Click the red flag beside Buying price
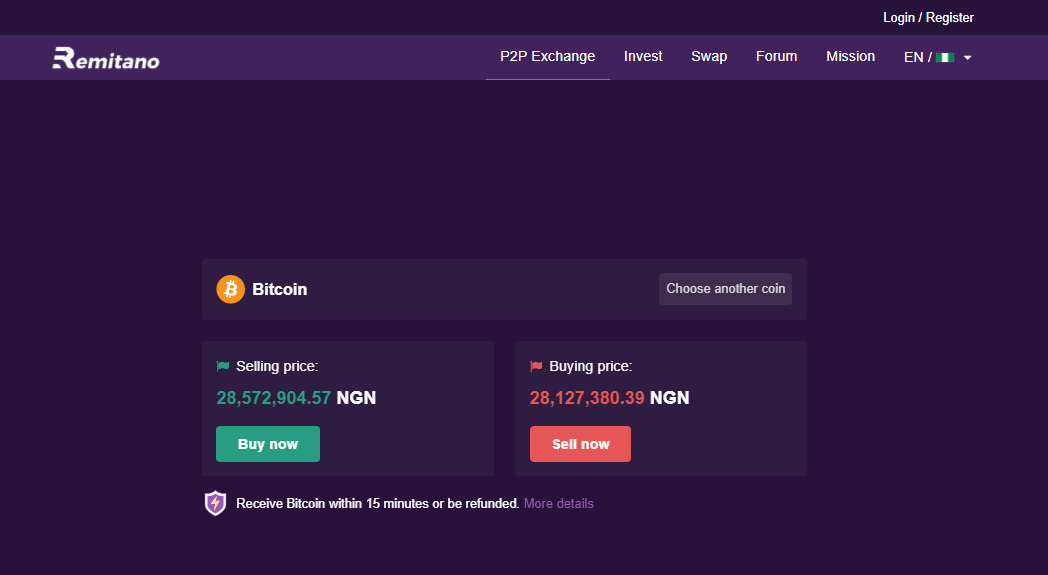The height and width of the screenshot is (575, 1048). [x=536, y=367]
